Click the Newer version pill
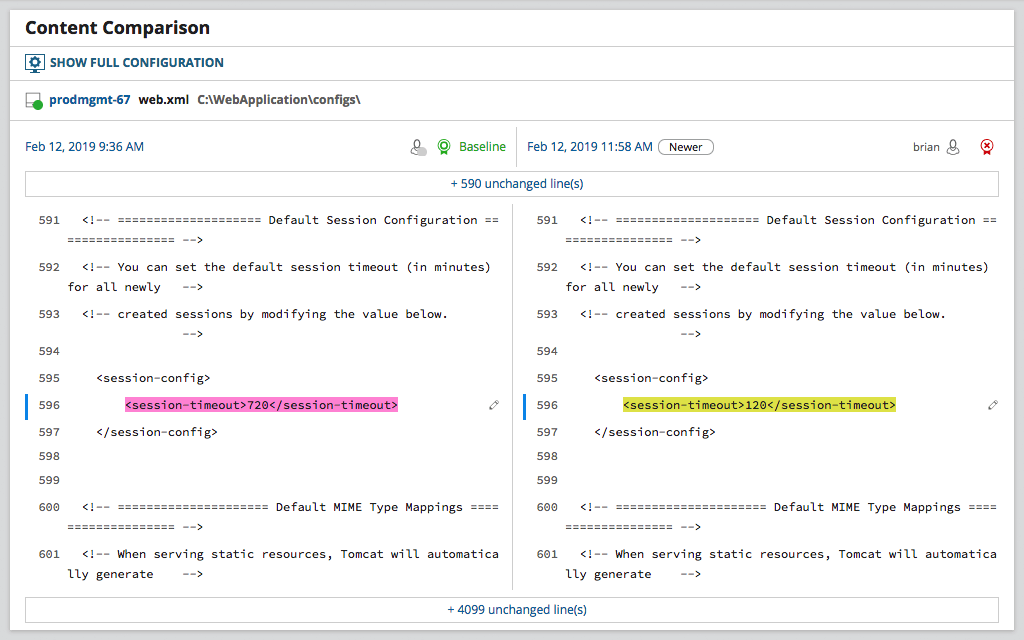Image resolution: width=1024 pixels, height=640 pixels. pos(686,146)
